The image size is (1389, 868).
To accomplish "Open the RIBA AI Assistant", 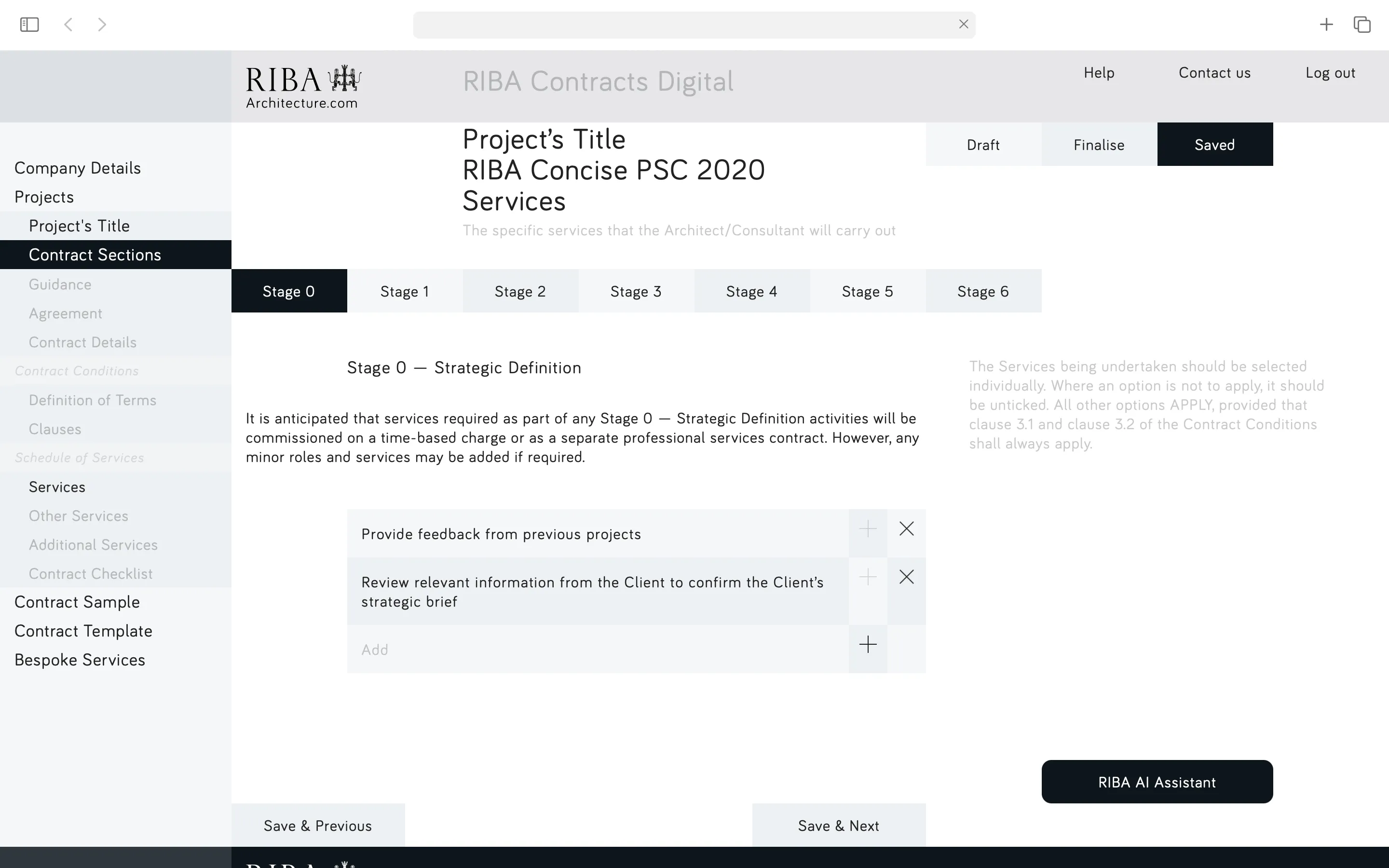I will [1156, 781].
